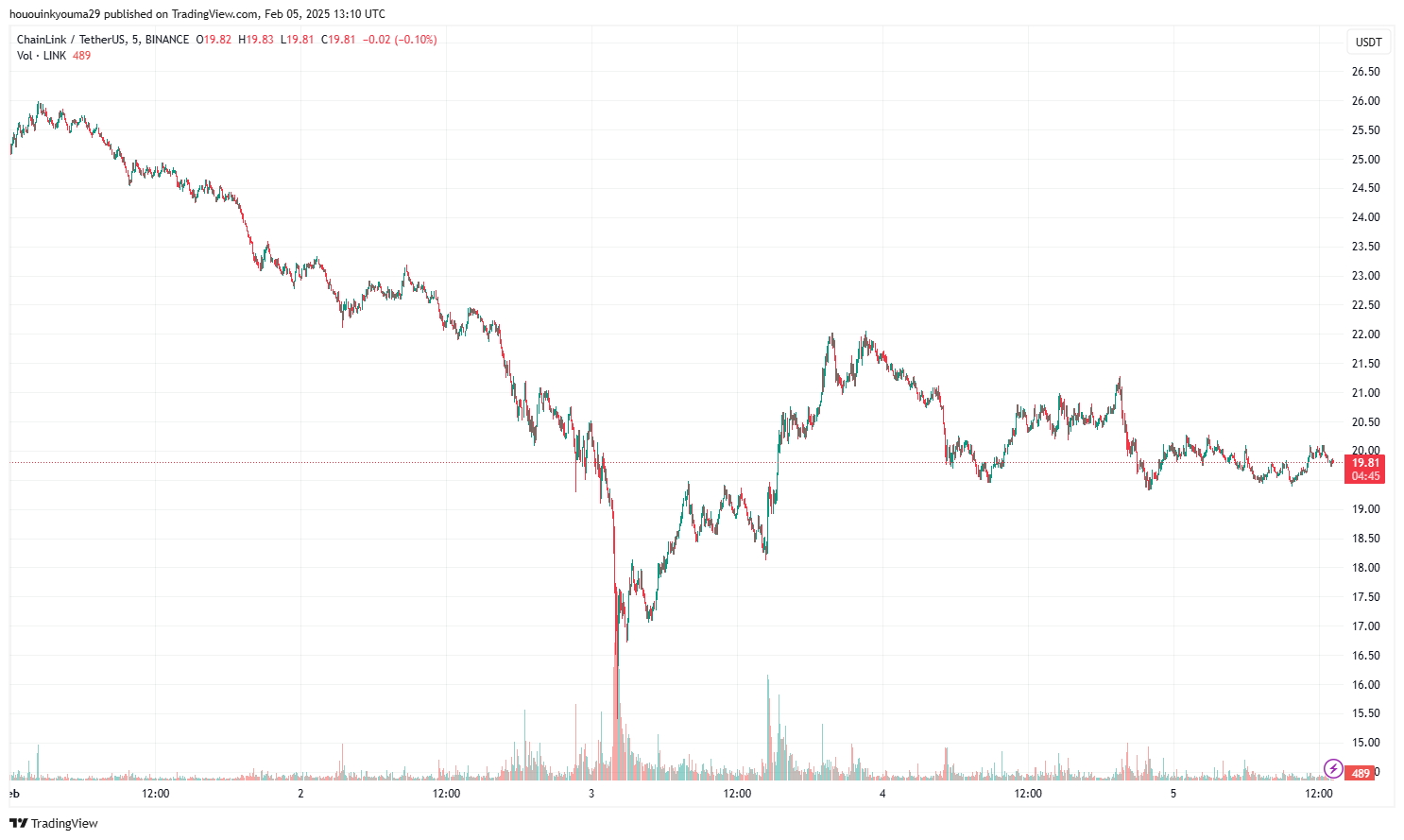Click the red volume value tag 489
This screenshot has height=840, width=1404.
tap(1361, 773)
